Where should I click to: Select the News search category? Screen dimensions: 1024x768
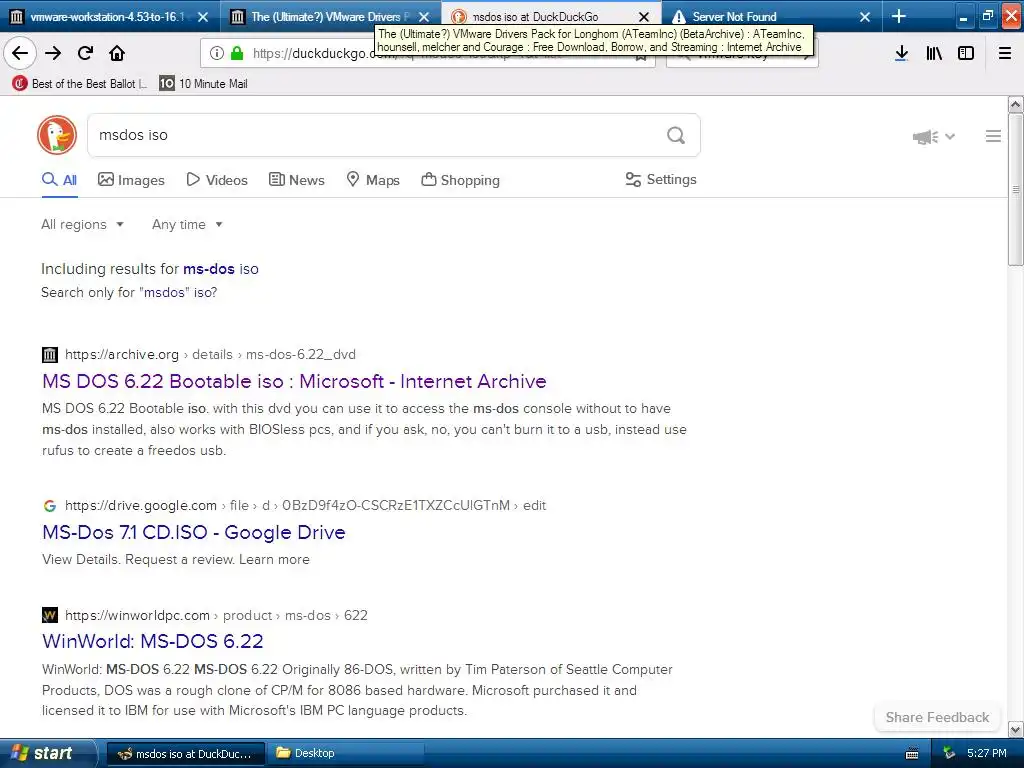(x=296, y=180)
